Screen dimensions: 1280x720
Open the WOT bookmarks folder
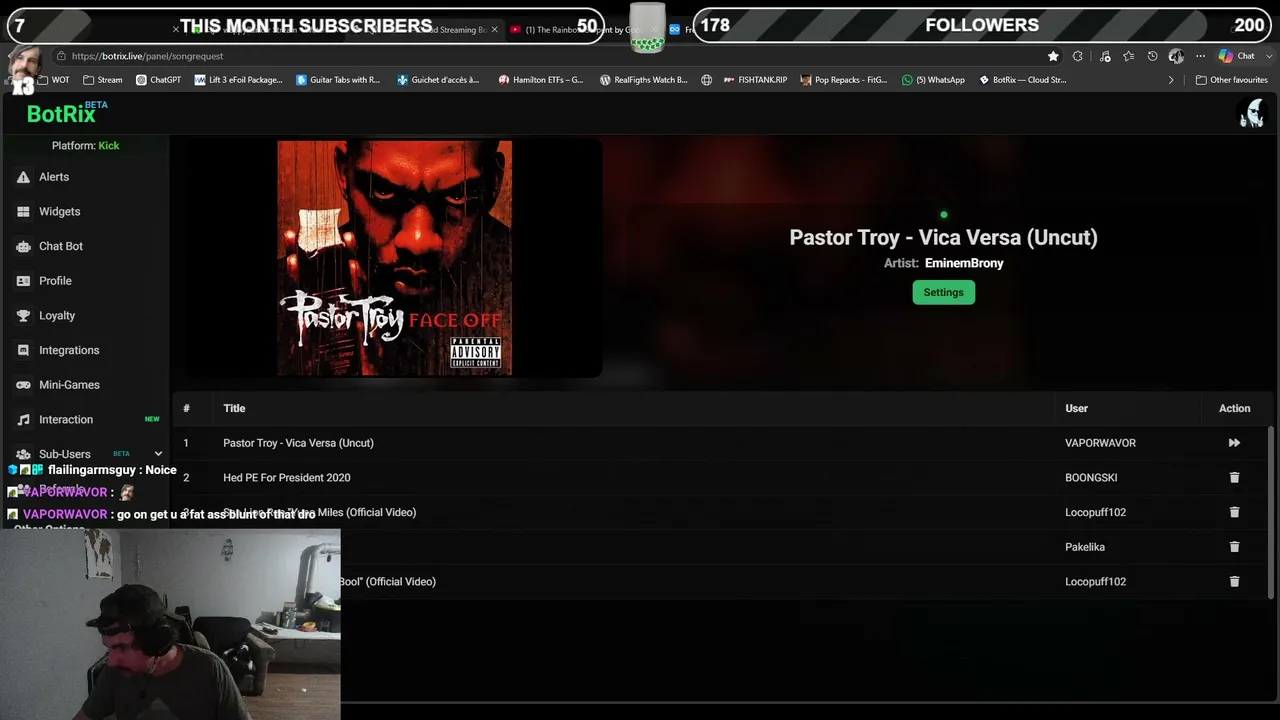click(54, 80)
